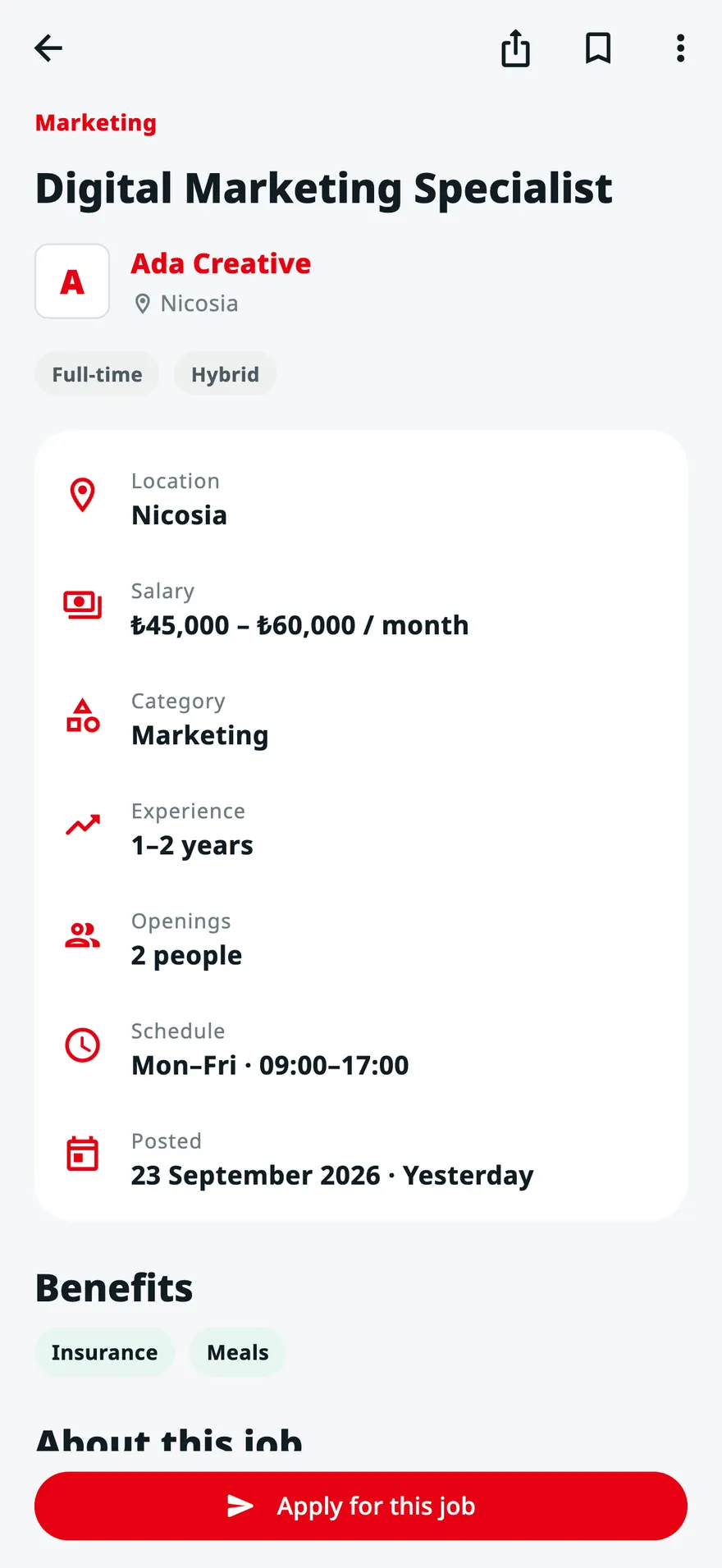Apply for this job
This screenshot has width=722, height=1568.
coord(361,1506)
